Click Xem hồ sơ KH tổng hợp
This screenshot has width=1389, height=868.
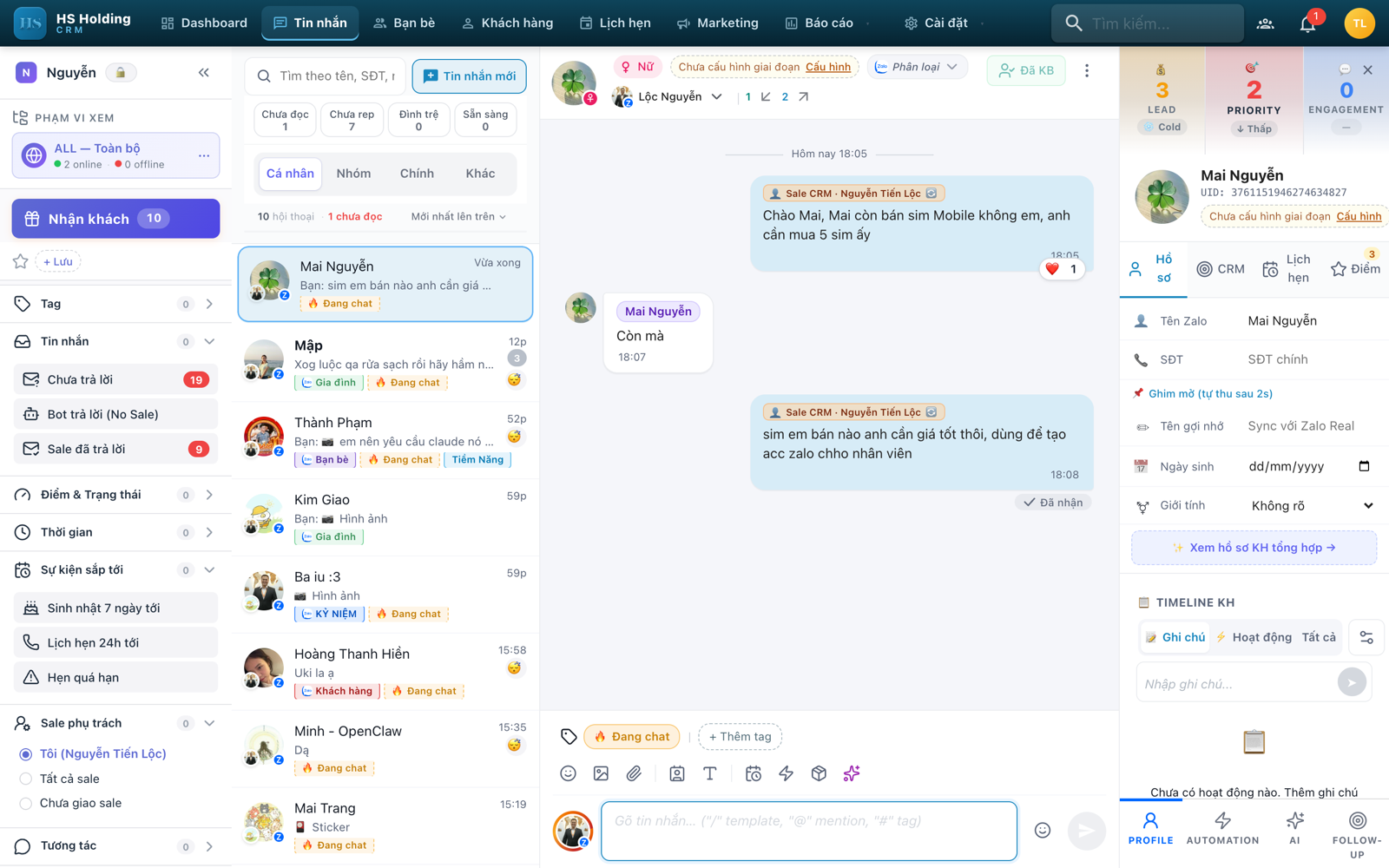[1254, 548]
